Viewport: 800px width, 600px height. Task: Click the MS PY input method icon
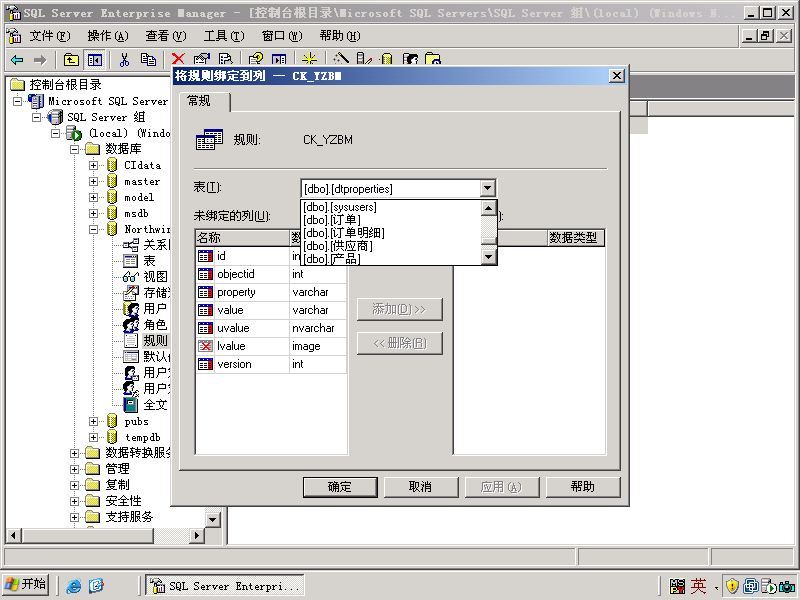pos(677,586)
